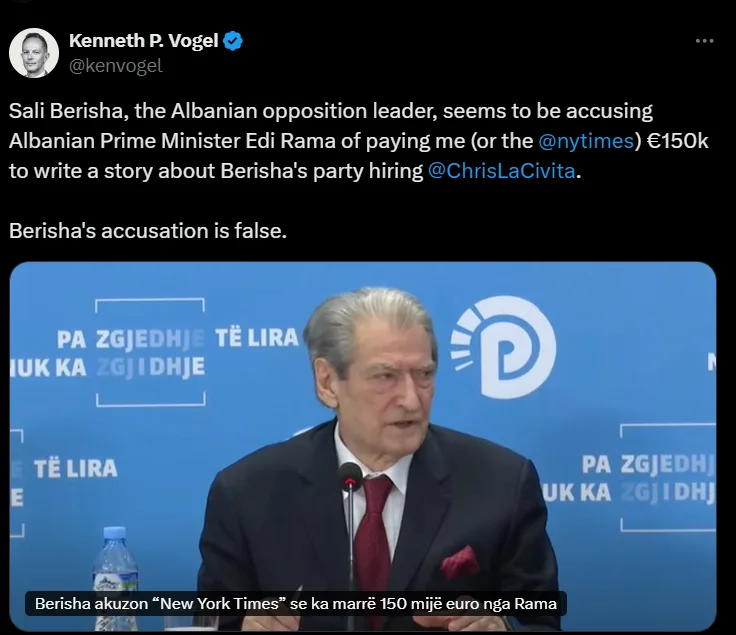Open the @nytimes mention link
The width and height of the screenshot is (736, 635).
[586, 141]
